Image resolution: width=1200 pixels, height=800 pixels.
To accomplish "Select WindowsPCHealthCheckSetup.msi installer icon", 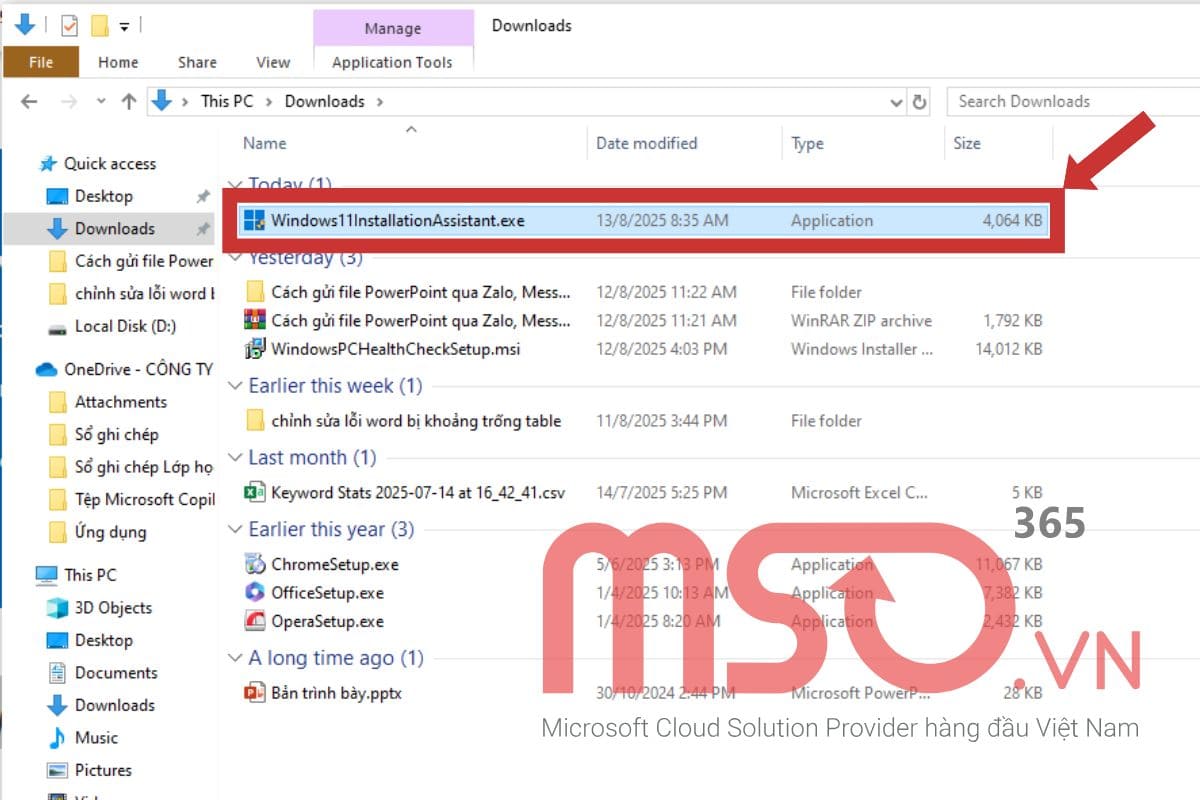I will pos(254,349).
